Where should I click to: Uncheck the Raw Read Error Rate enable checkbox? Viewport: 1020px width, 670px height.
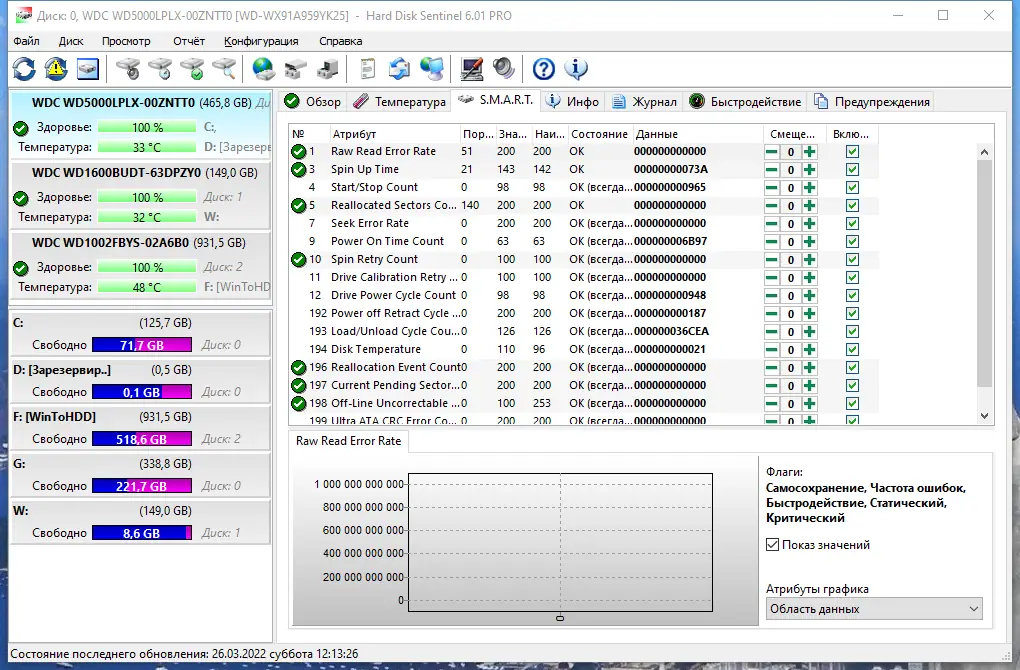pos(852,152)
